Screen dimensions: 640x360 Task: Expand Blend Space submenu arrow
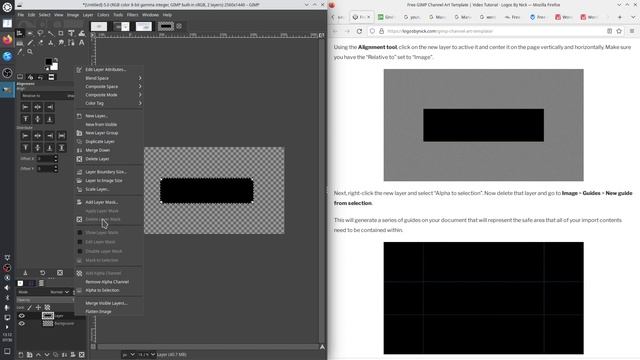[140, 78]
